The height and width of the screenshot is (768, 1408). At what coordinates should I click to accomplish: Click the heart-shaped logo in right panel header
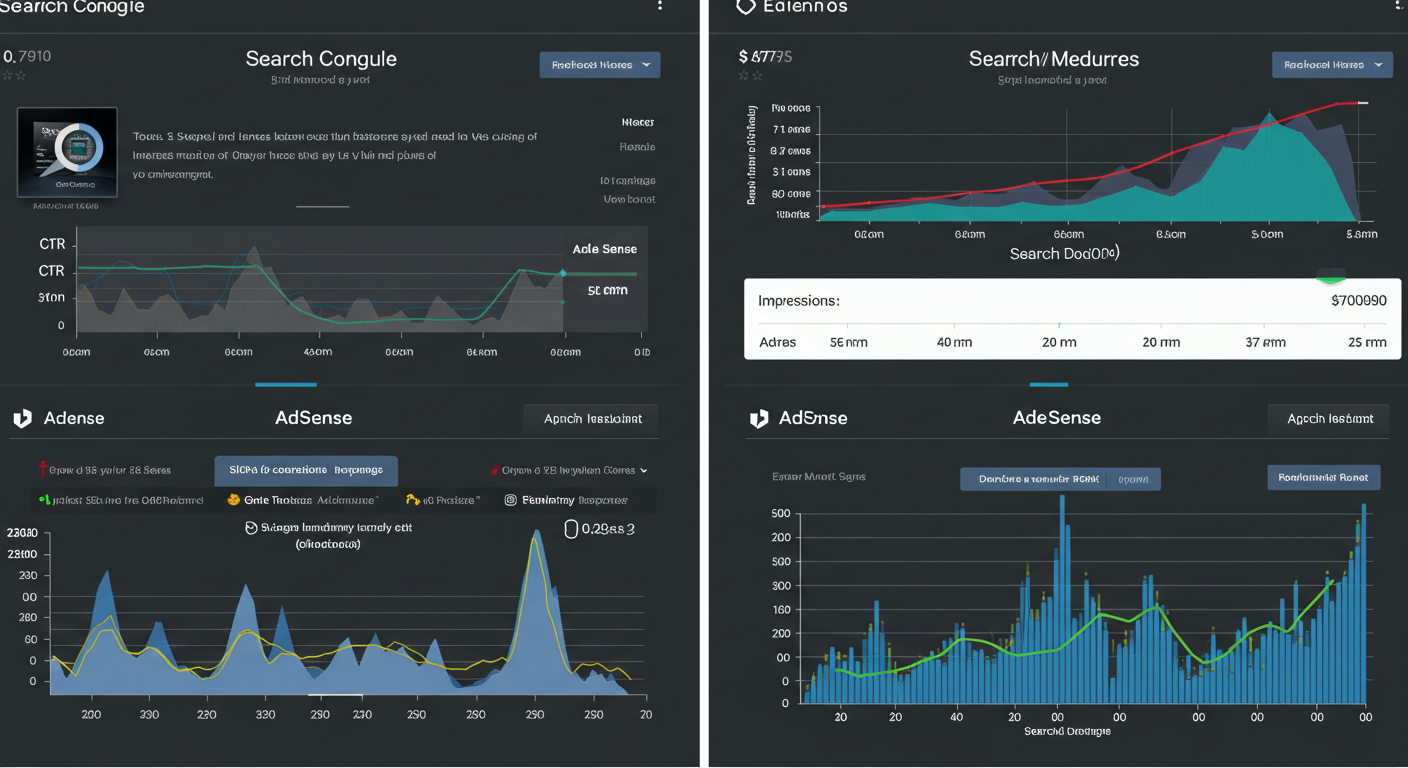click(x=745, y=6)
